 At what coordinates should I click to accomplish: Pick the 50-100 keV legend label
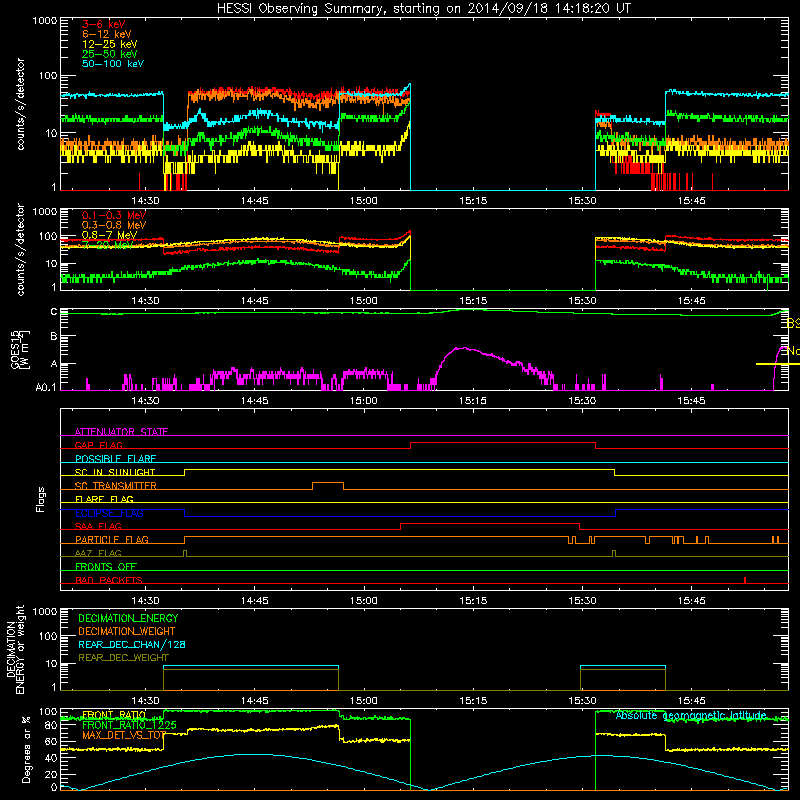coord(113,64)
